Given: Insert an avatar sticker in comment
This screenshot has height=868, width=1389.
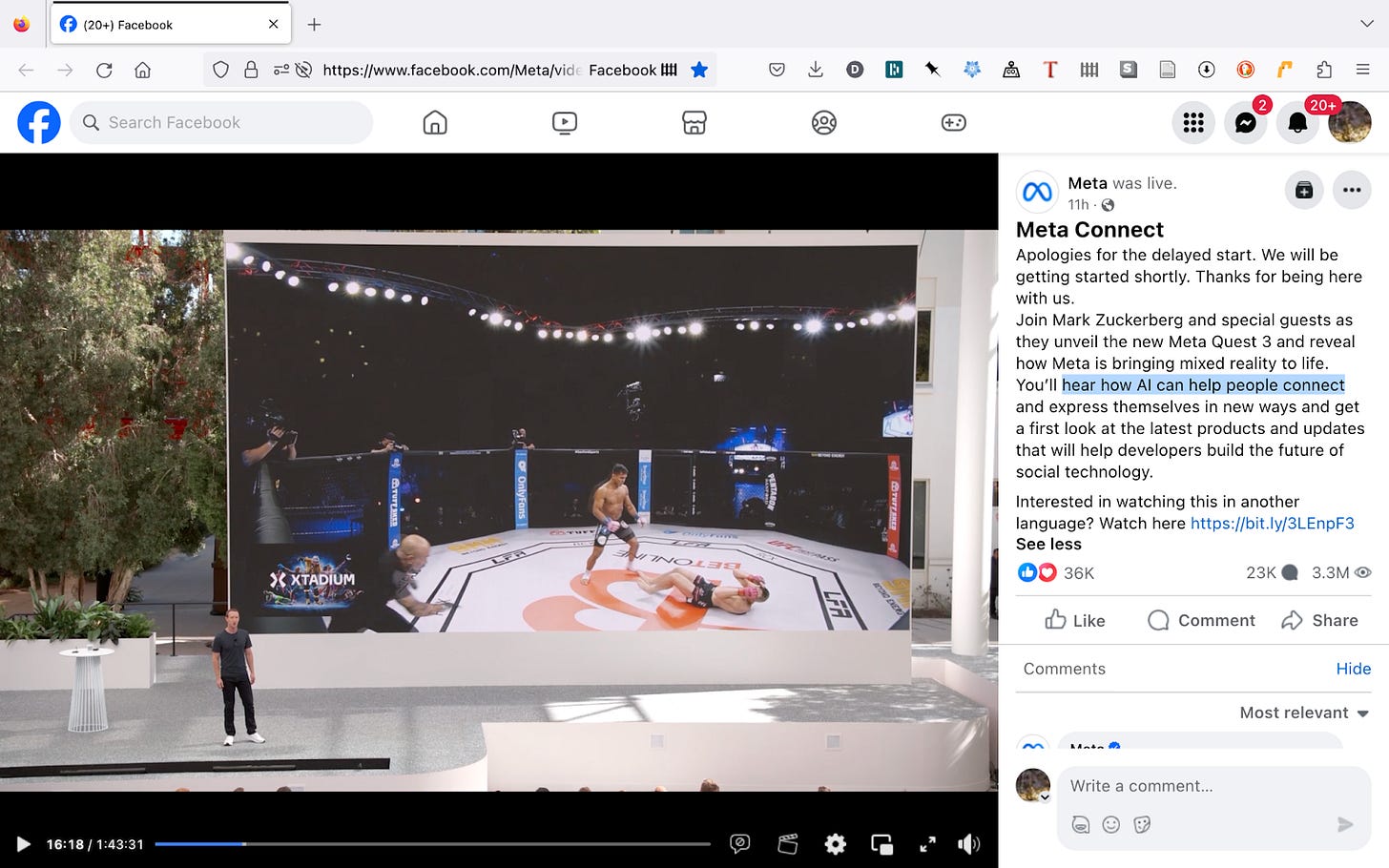Looking at the screenshot, I should (x=1080, y=824).
